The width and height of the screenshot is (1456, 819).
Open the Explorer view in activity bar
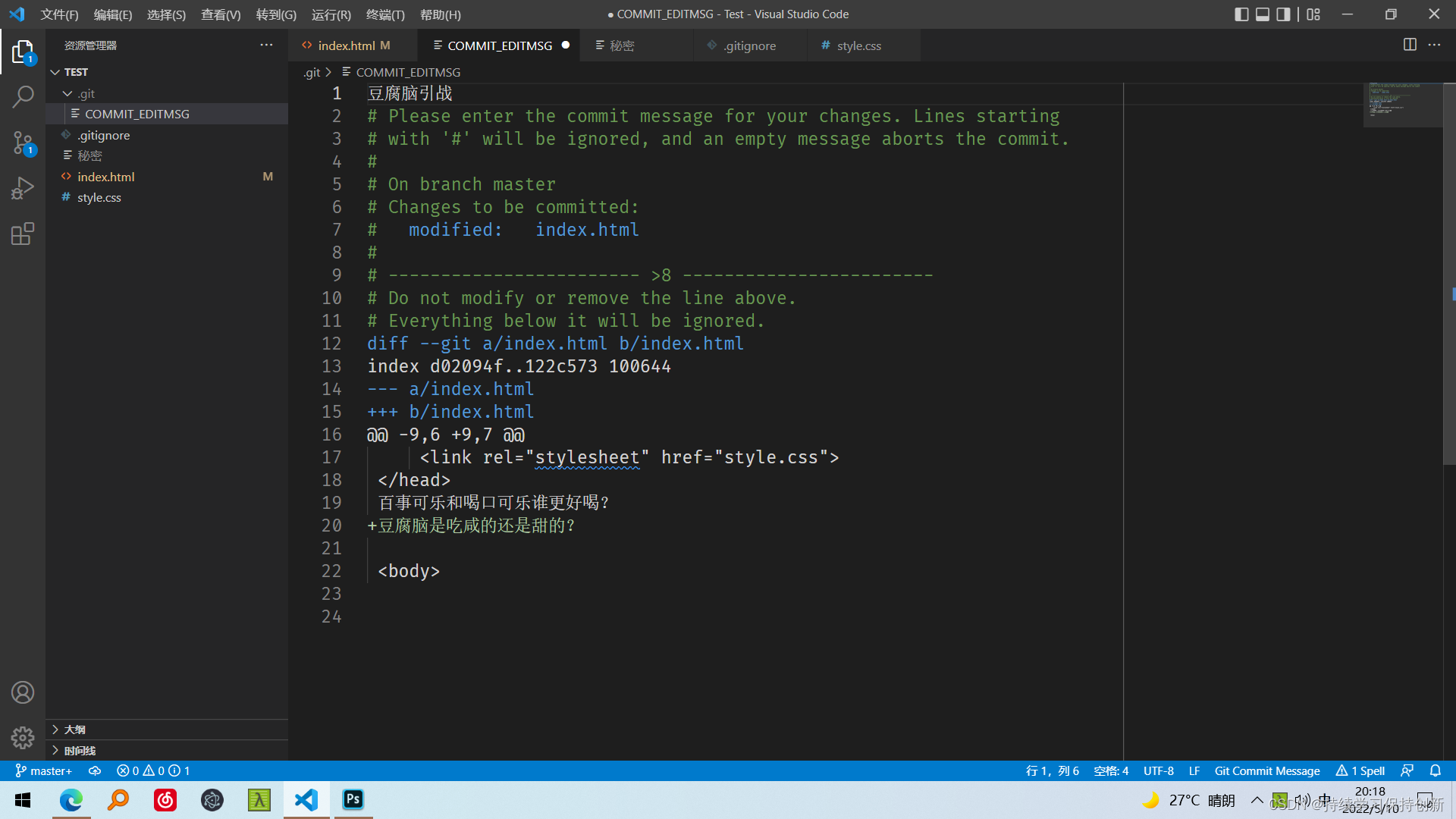[23, 52]
